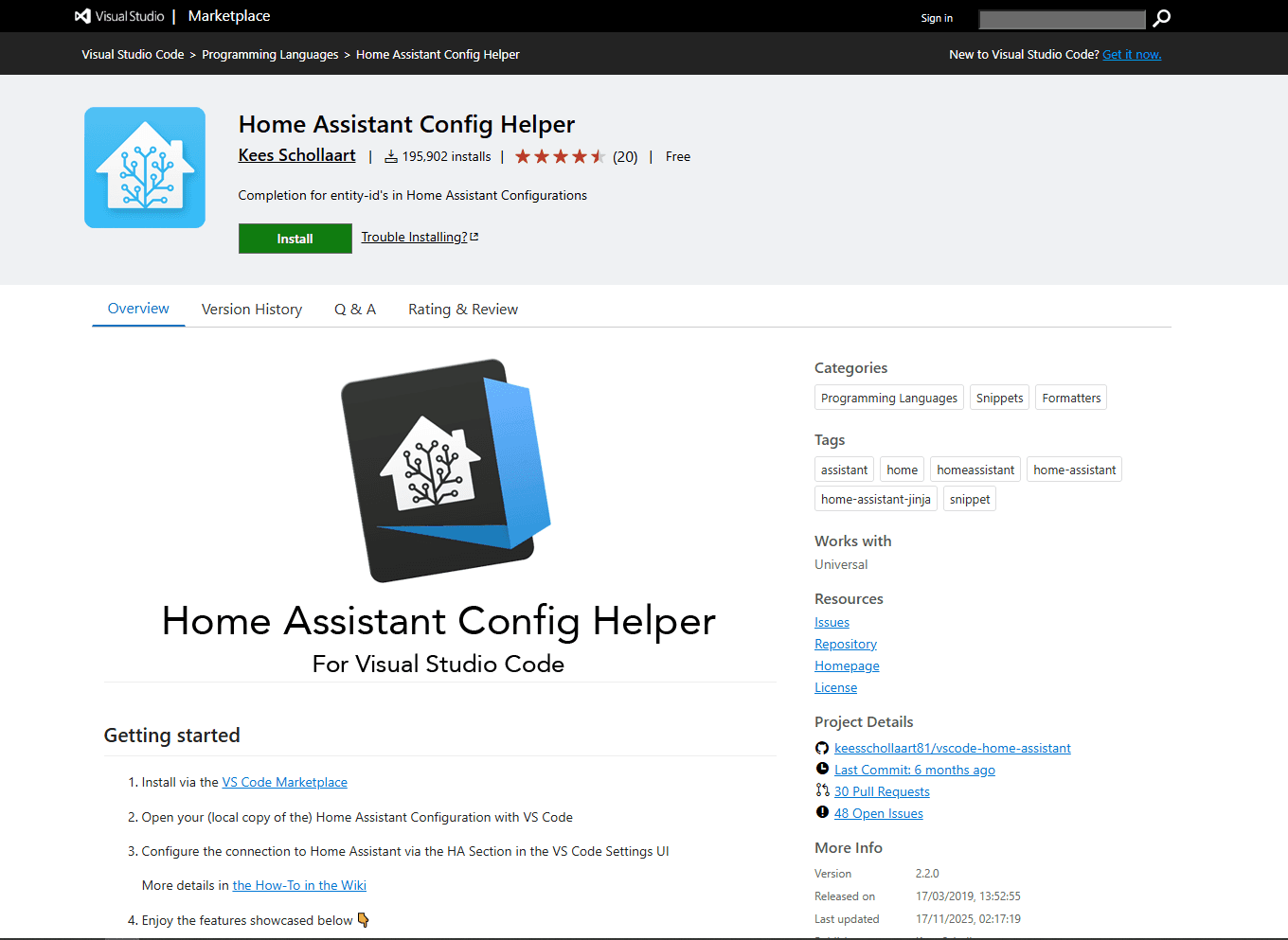1288x940 pixels.
Task: Click Last Commit: 6 months ago link
Action: pos(915,770)
